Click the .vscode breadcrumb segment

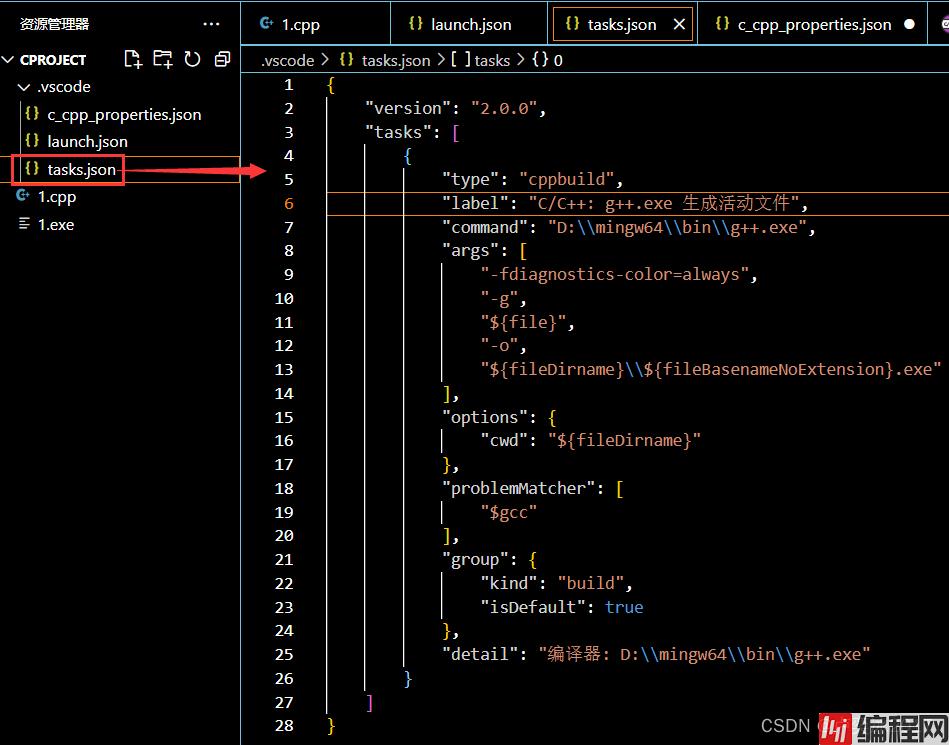tap(288, 60)
